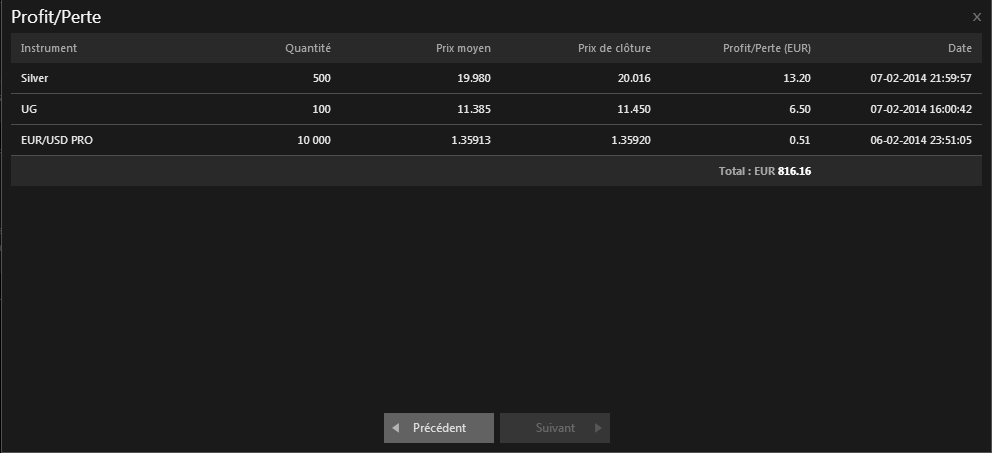Select the Silver row
992x453 pixels.
35,78
